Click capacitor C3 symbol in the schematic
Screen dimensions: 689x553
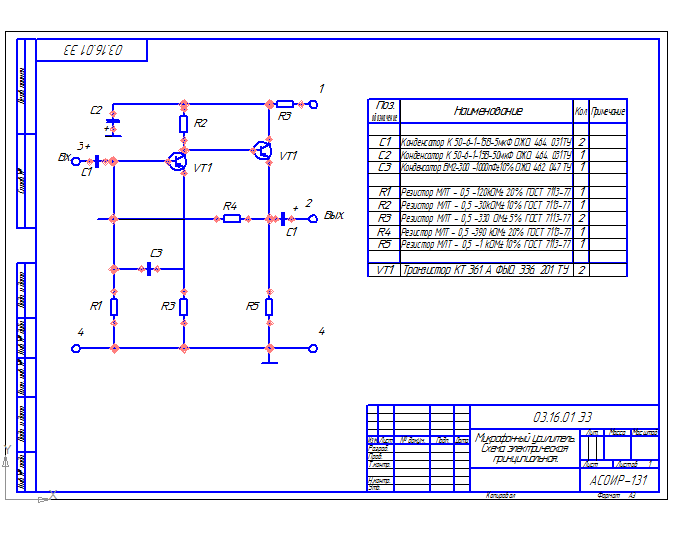[149, 269]
